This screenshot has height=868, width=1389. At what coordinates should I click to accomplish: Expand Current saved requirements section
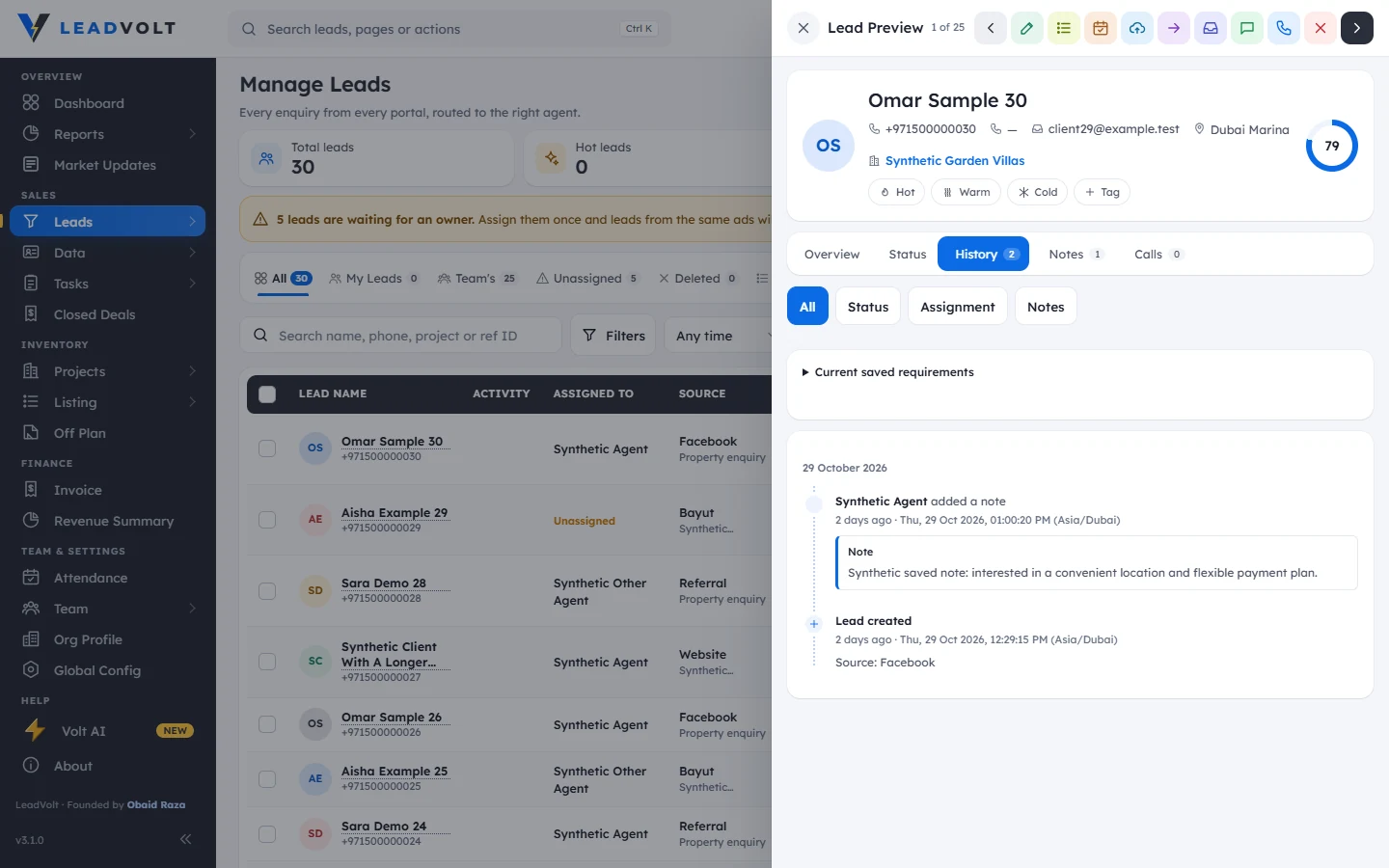click(x=888, y=372)
